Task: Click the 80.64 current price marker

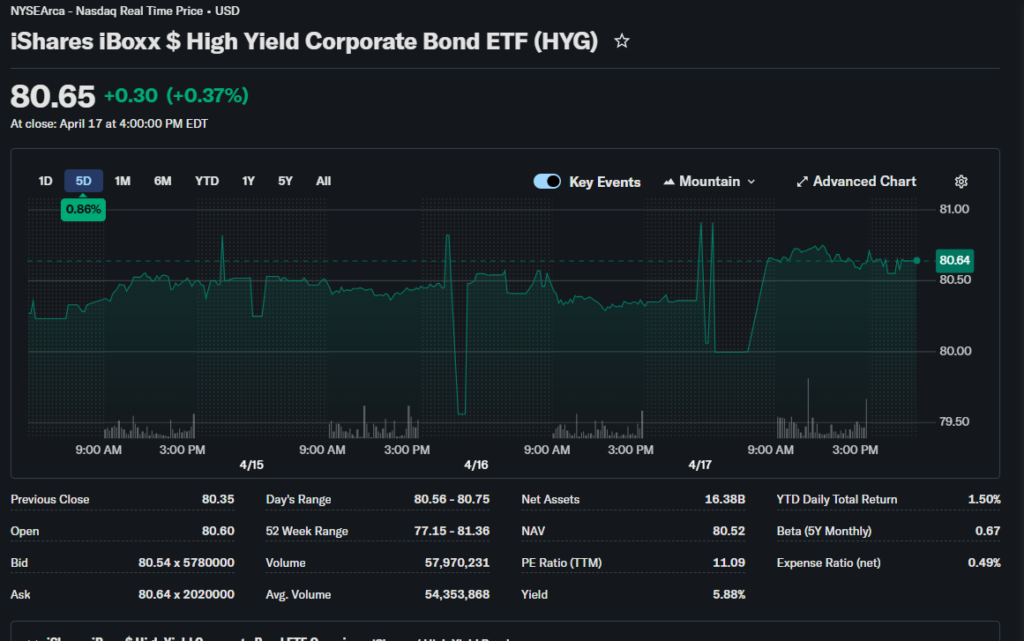Action: (x=954, y=261)
